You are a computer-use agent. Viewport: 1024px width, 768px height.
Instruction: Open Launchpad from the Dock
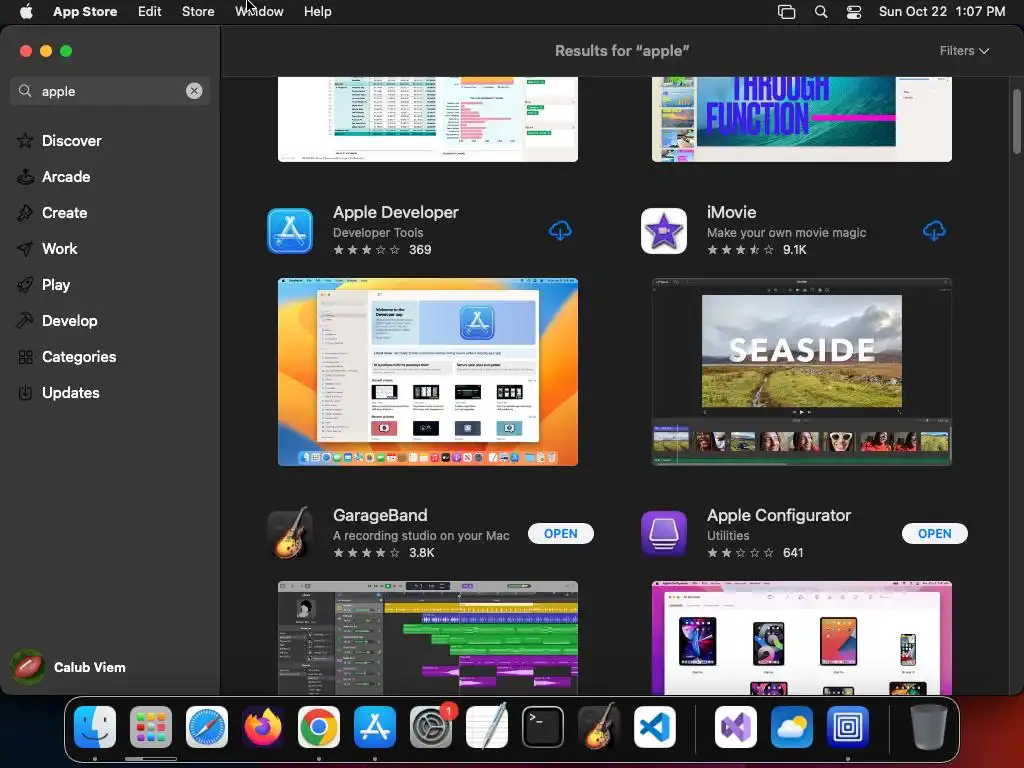coord(151,727)
